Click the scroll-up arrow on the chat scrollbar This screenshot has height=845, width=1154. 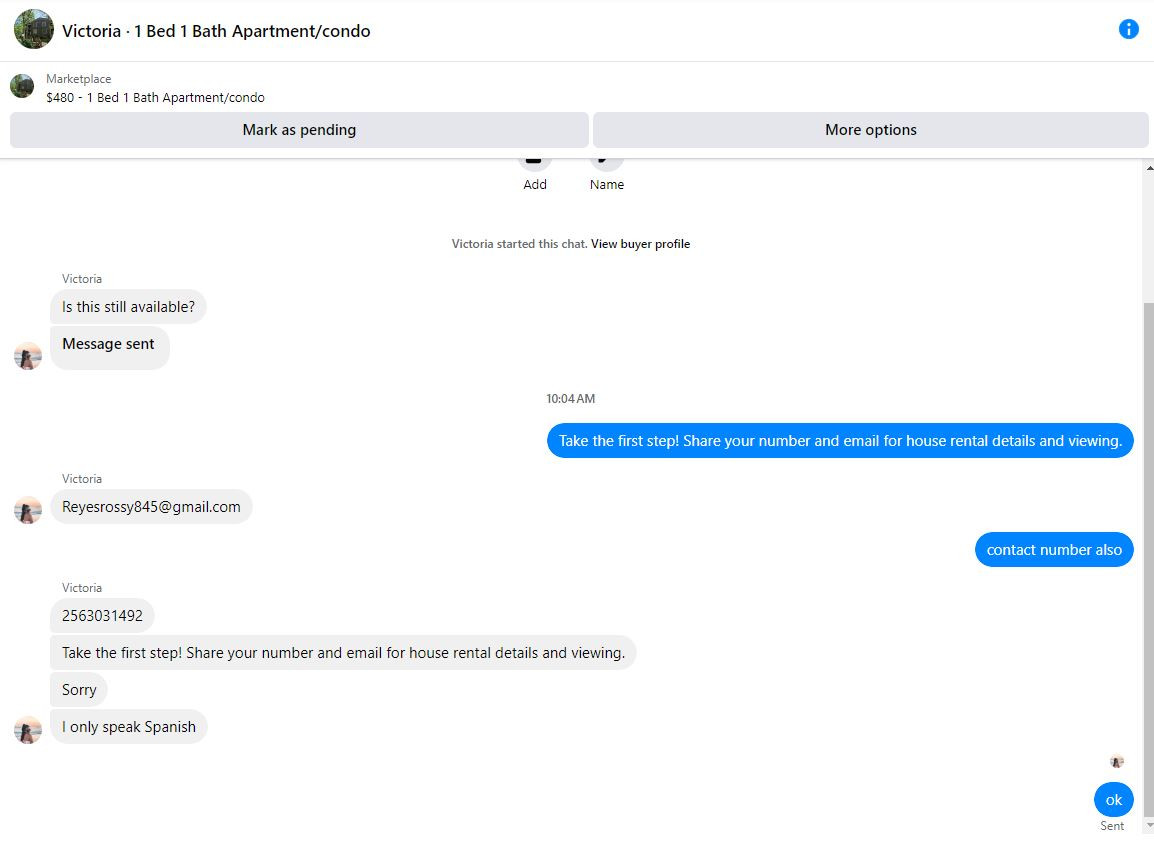click(x=1148, y=167)
